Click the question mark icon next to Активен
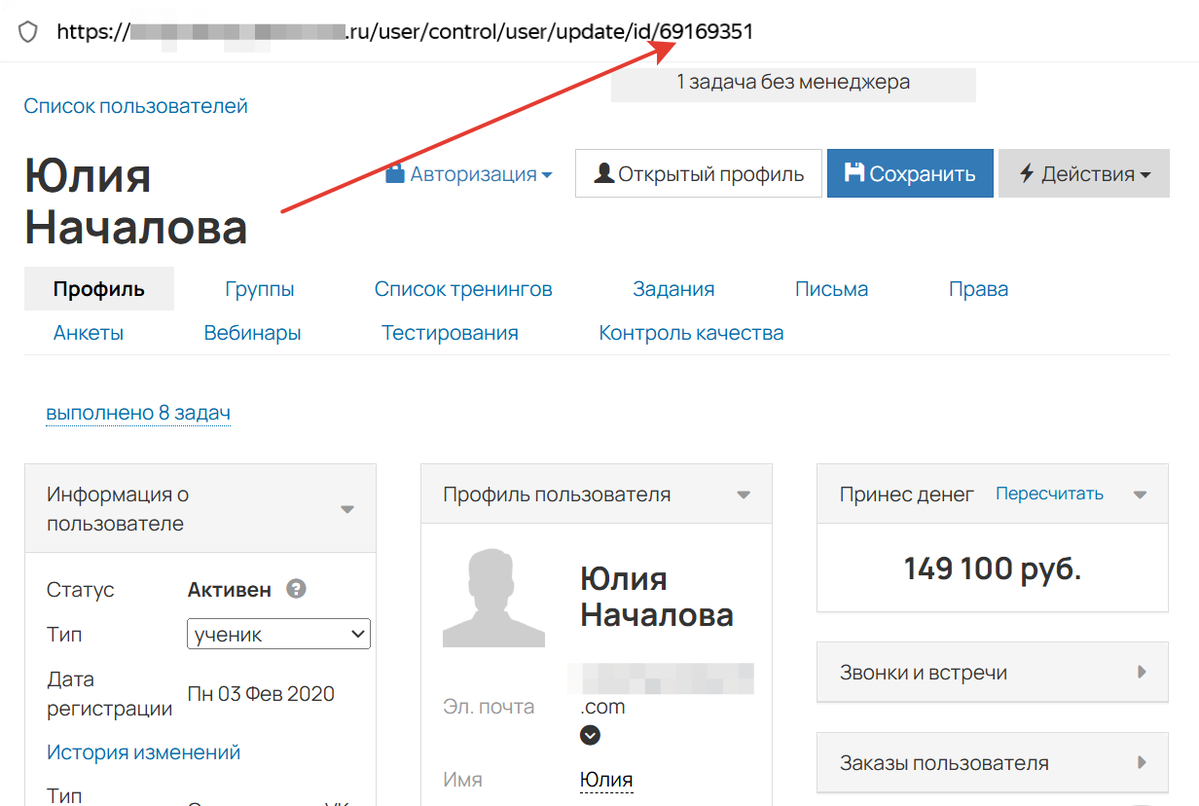The height and width of the screenshot is (806, 1199). (x=295, y=589)
